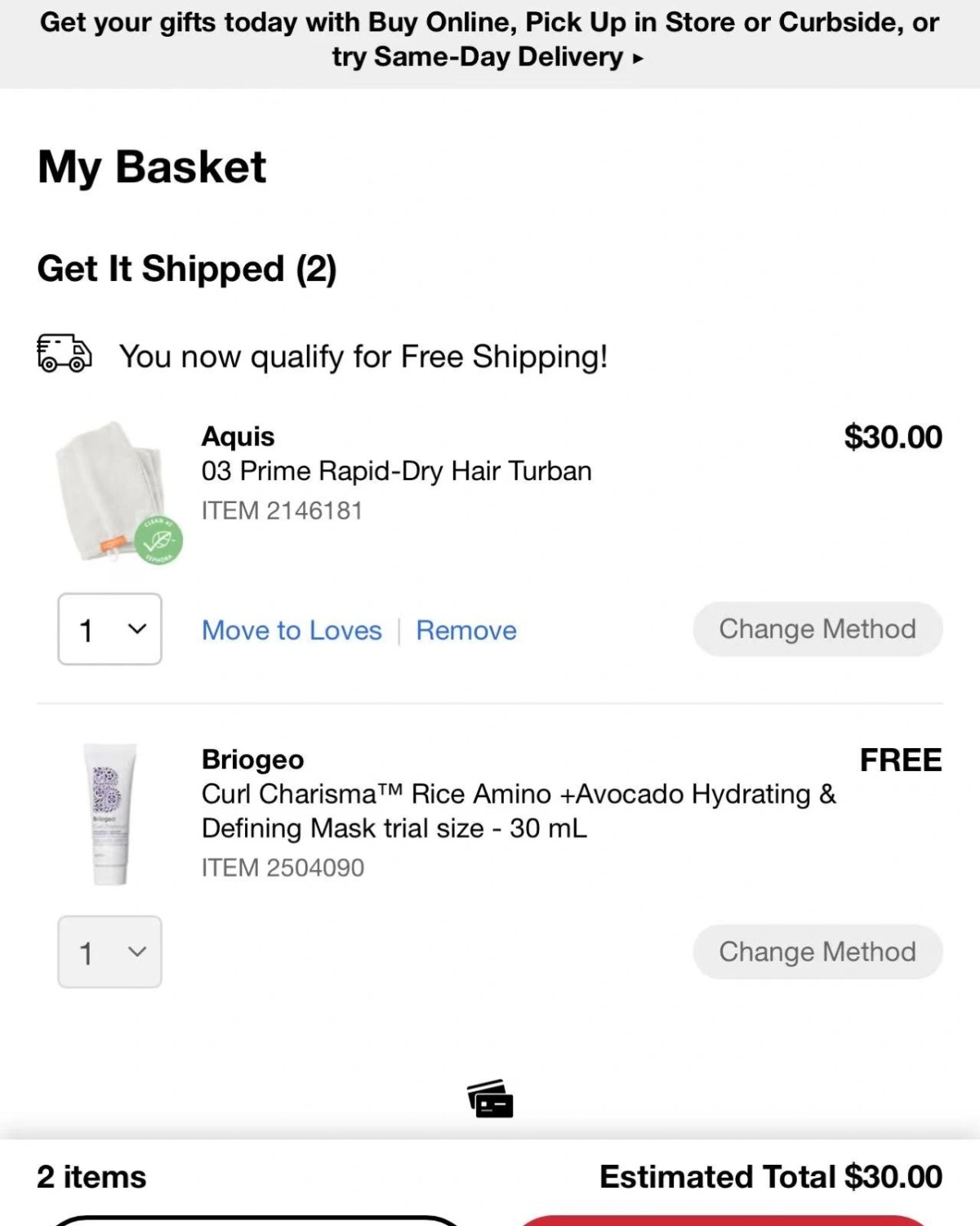
Task: Expand quantity selector for Briogeo trial mask
Action: [x=109, y=952]
